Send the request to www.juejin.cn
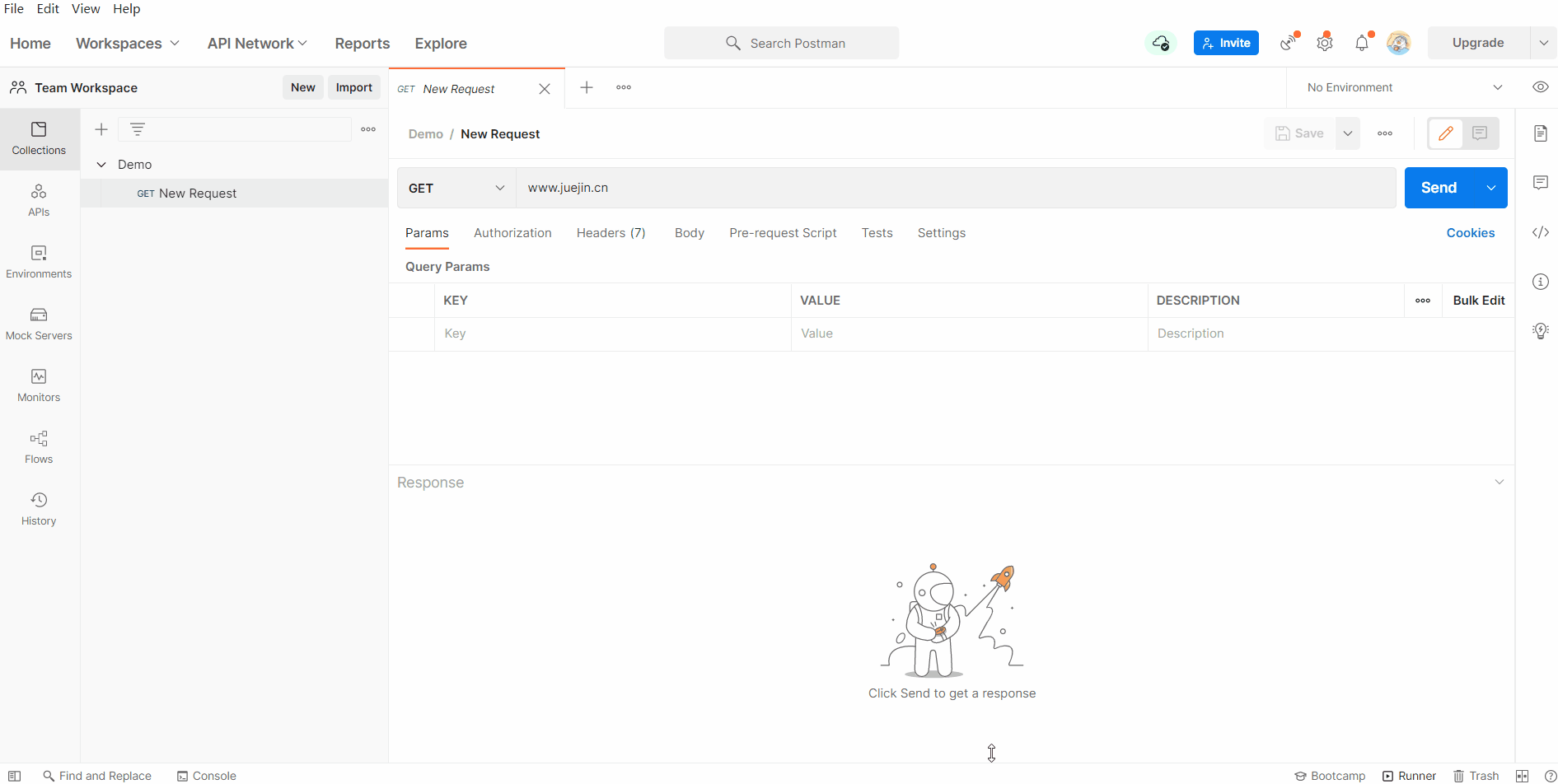Viewport: 1558px width, 784px height. pos(1439,188)
